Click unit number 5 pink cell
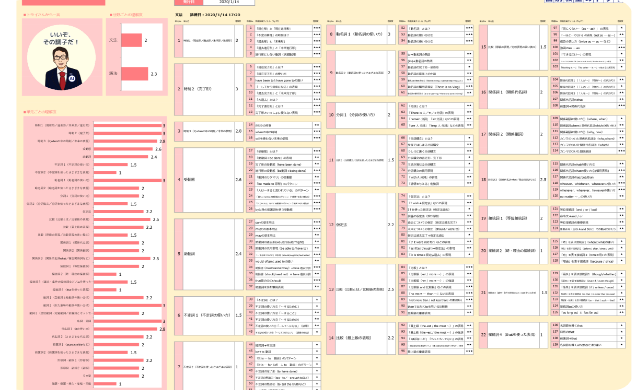 (x=179, y=254)
